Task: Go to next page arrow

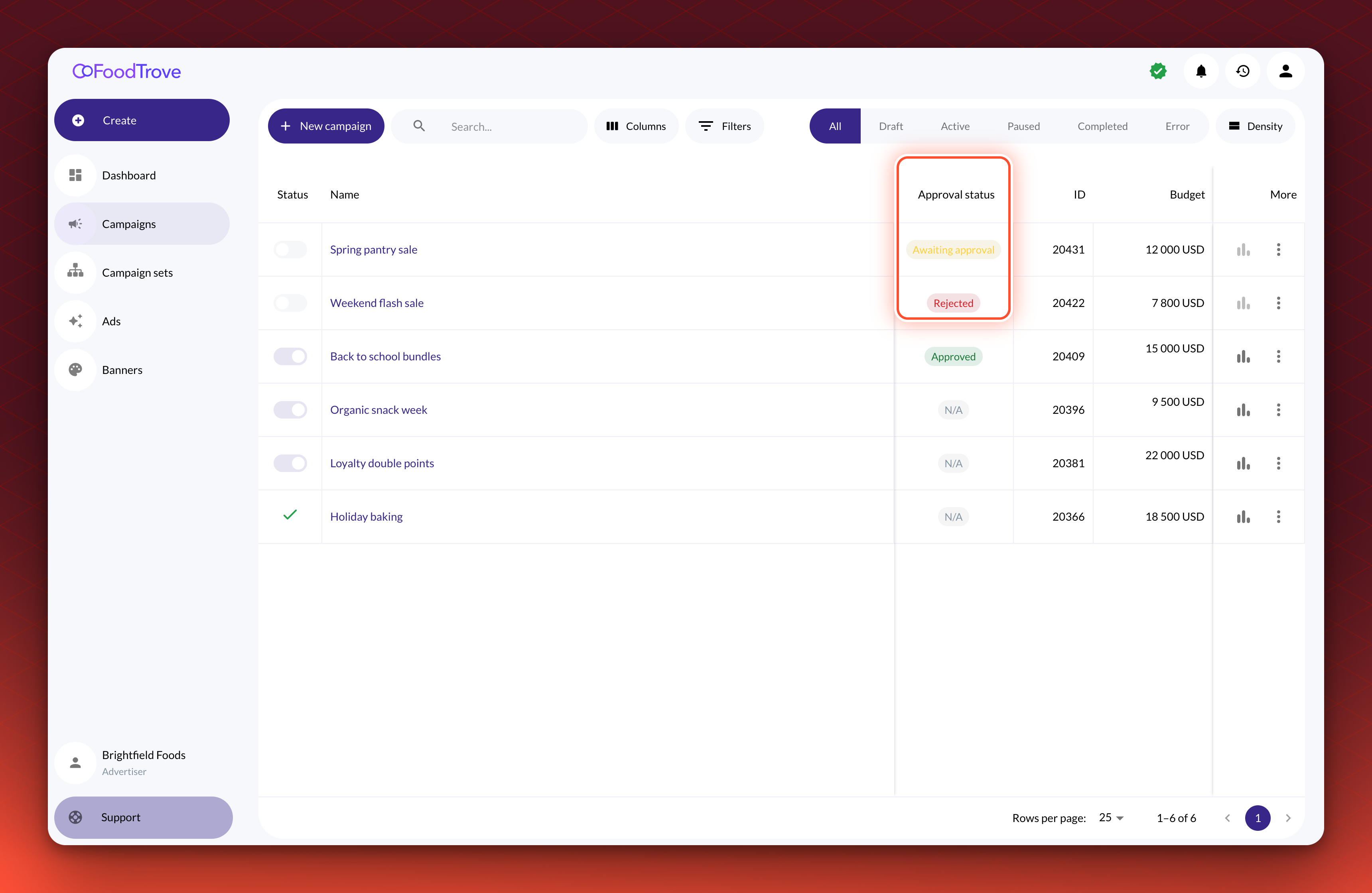Action: click(1288, 818)
